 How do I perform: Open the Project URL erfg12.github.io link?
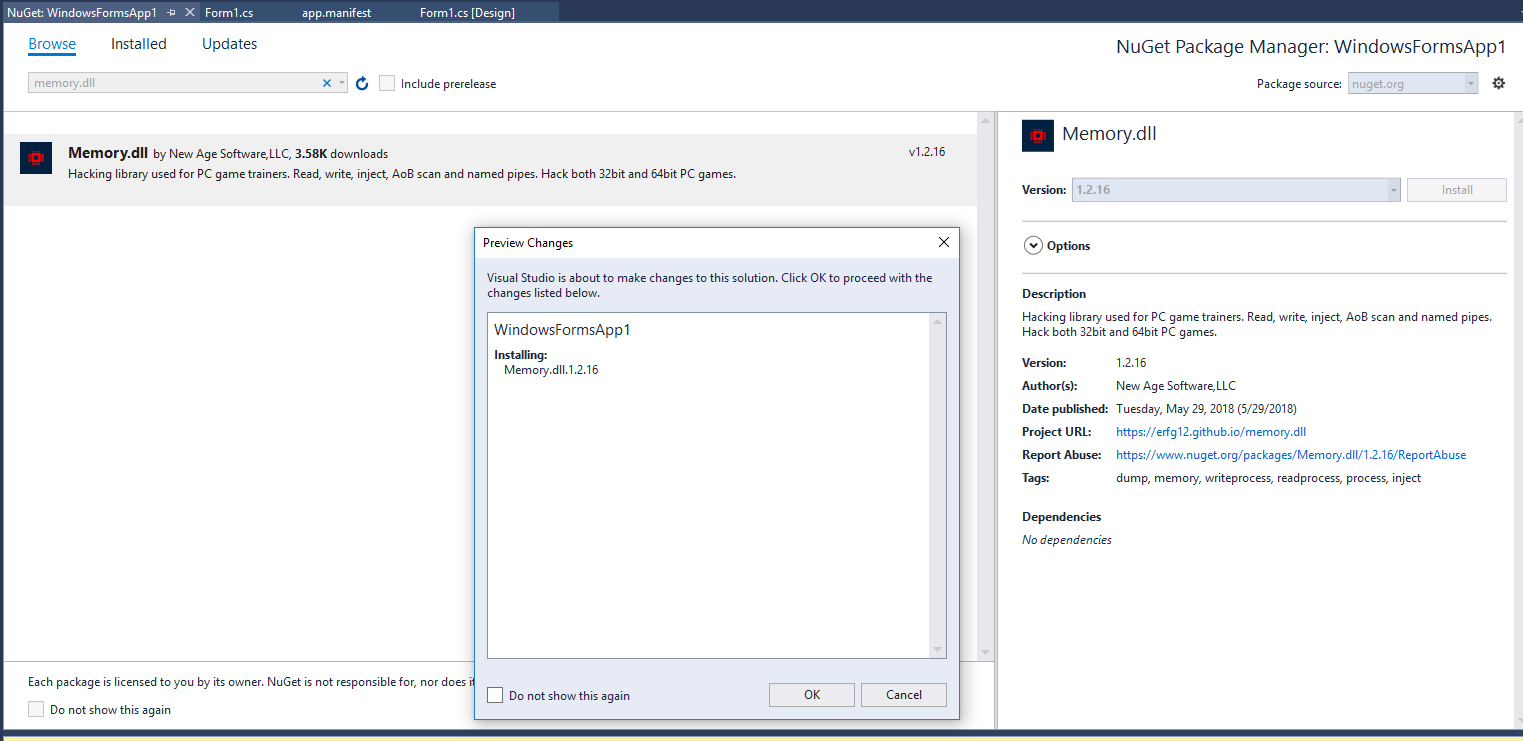point(1211,432)
